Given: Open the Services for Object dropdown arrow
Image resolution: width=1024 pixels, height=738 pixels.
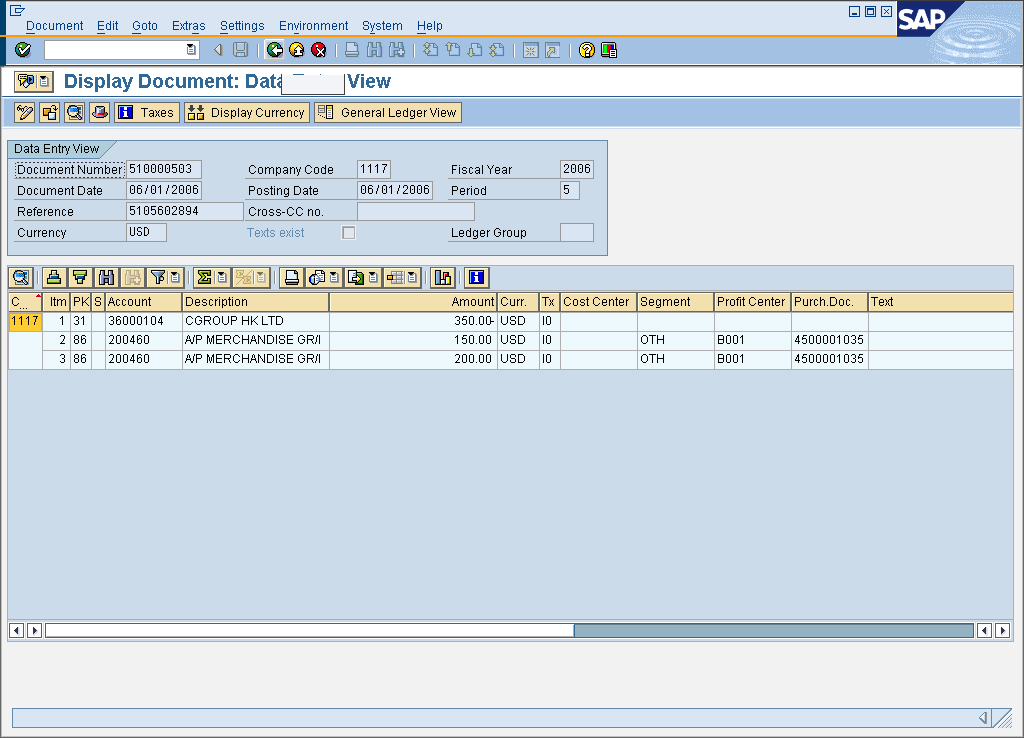Looking at the screenshot, I should coord(44,81).
